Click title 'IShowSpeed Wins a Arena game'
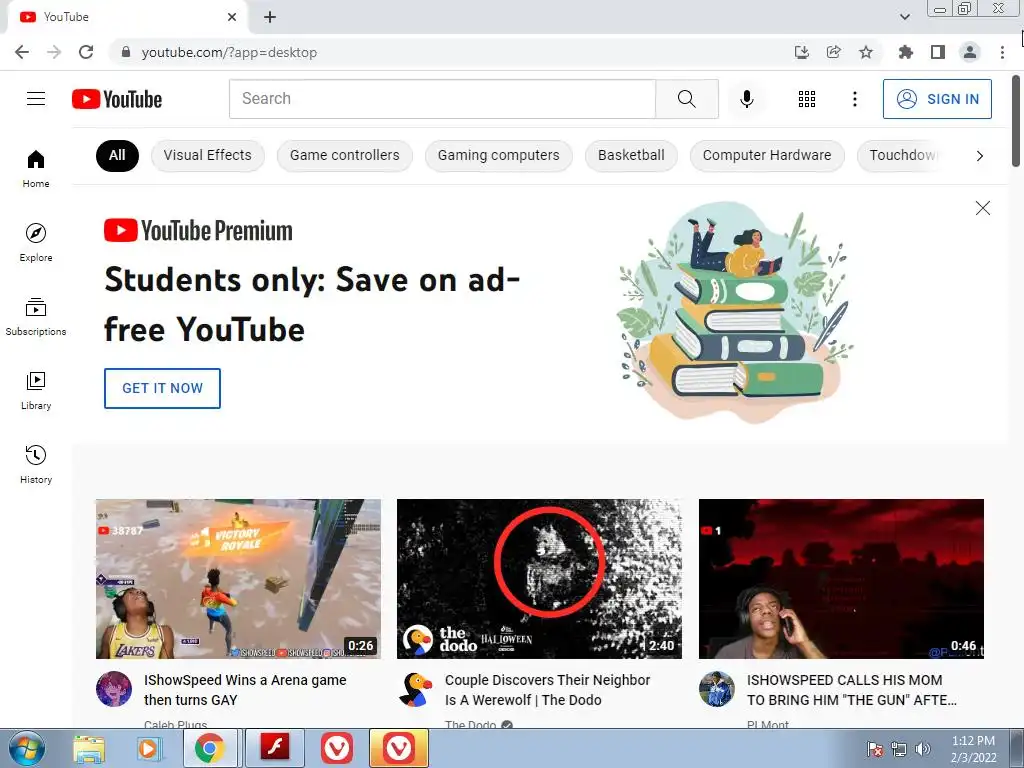This screenshot has width=1024, height=768. pyautogui.click(x=245, y=690)
